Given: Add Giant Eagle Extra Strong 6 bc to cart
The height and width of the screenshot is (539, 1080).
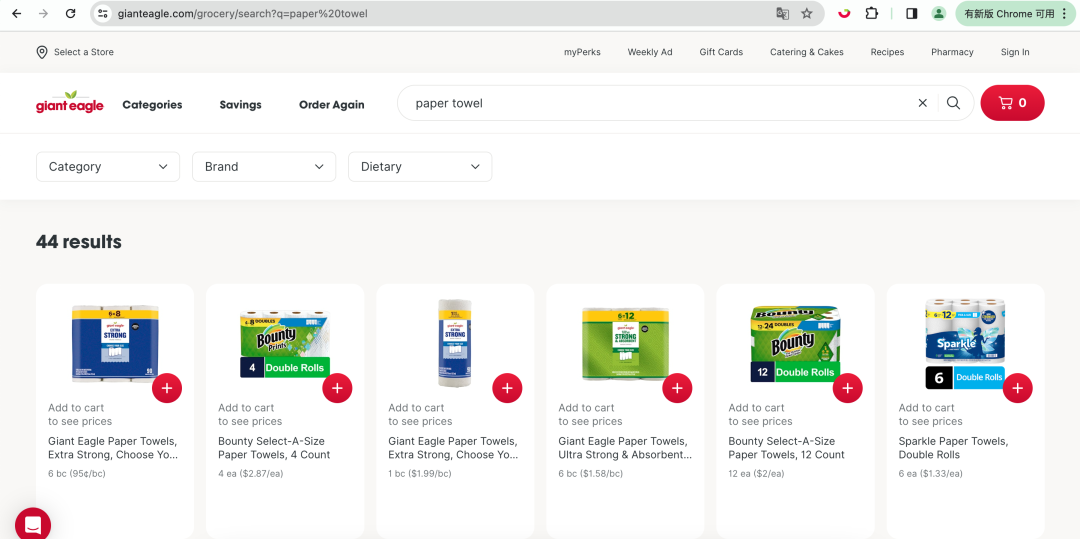Looking at the screenshot, I should click(167, 388).
